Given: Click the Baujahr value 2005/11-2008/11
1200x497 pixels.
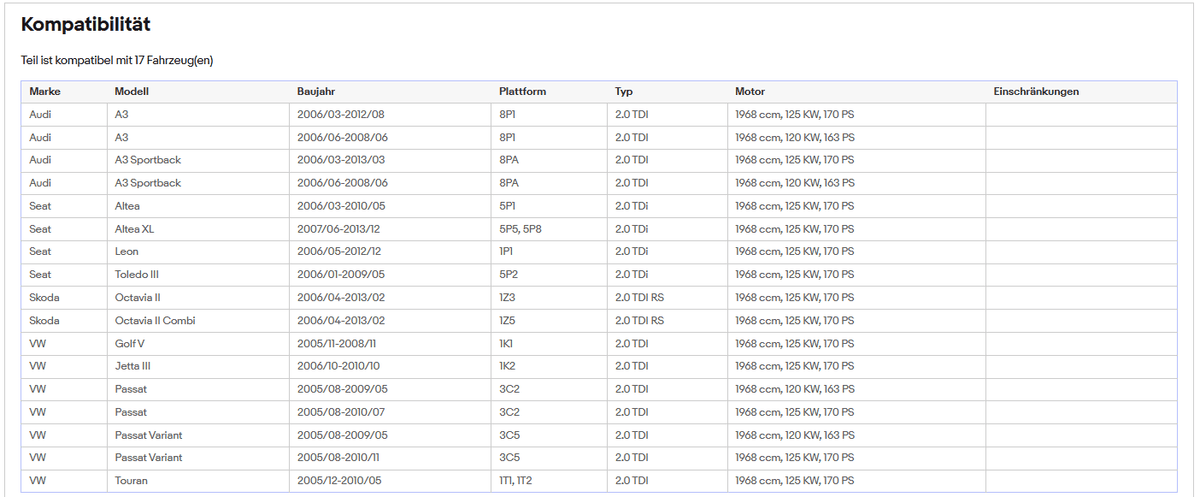Looking at the screenshot, I should click(x=337, y=343).
